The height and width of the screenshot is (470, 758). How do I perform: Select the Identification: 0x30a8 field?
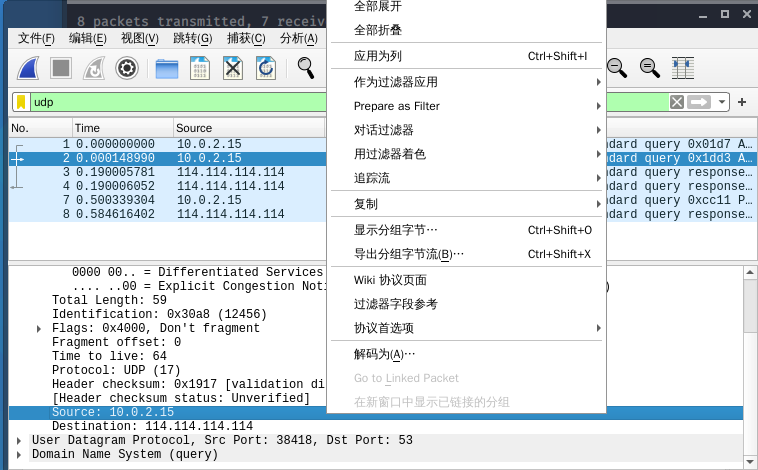click(x=160, y=314)
